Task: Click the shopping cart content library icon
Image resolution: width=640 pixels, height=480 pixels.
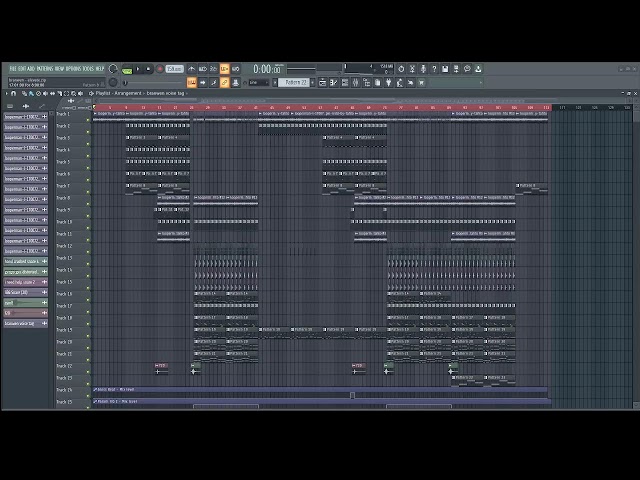Action: tap(422, 83)
